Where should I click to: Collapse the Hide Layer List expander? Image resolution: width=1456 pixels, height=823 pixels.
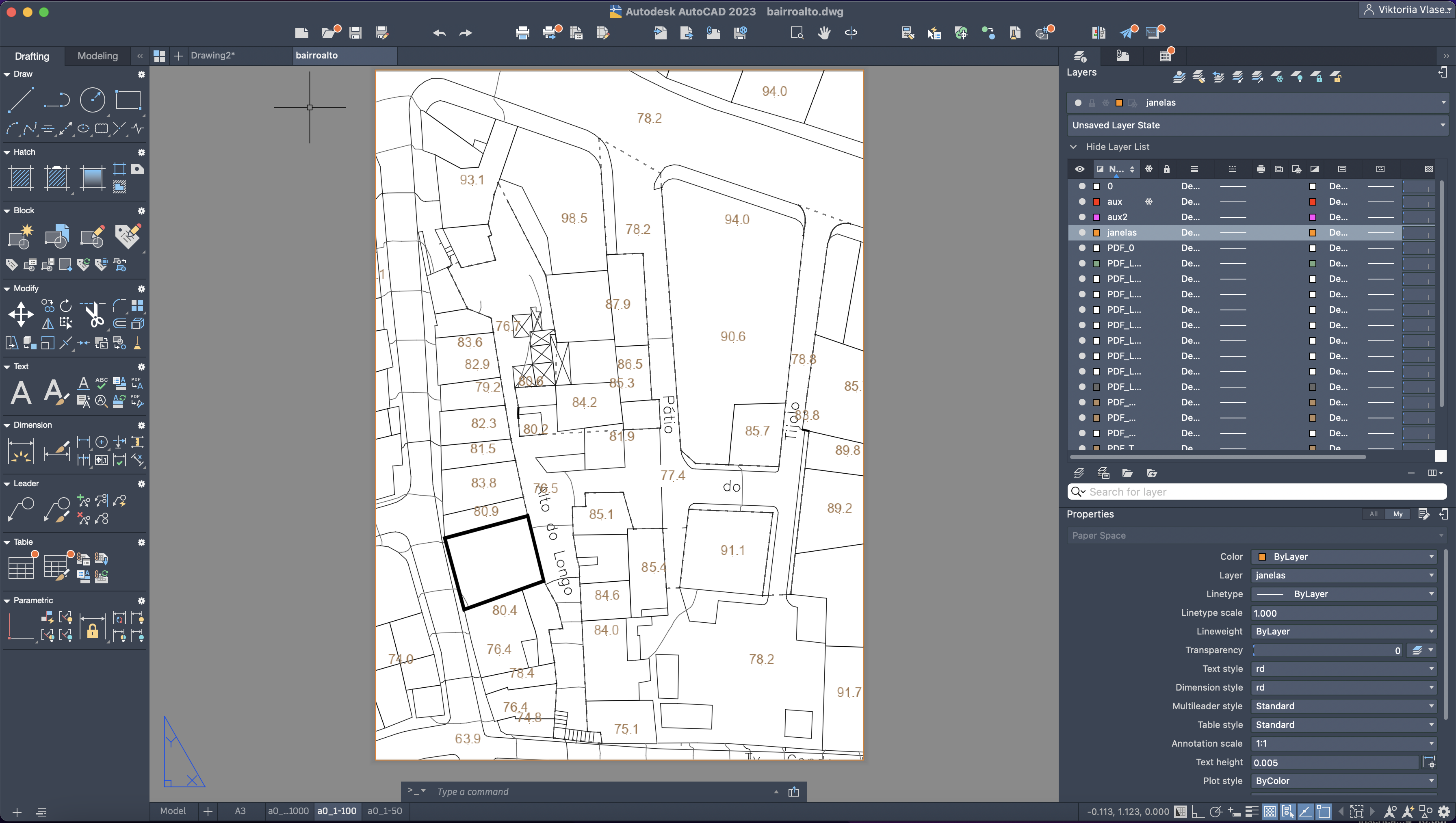(1073, 147)
